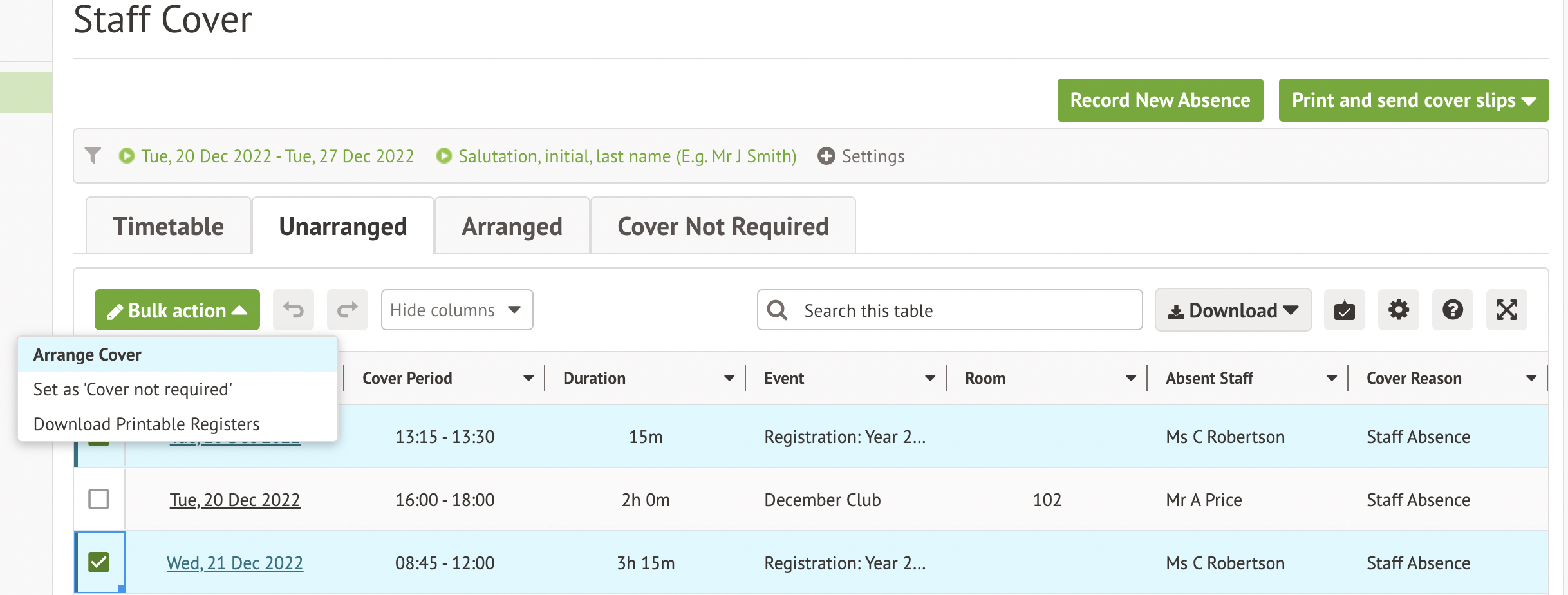Select Arrange Cover from bulk menu

coord(88,355)
